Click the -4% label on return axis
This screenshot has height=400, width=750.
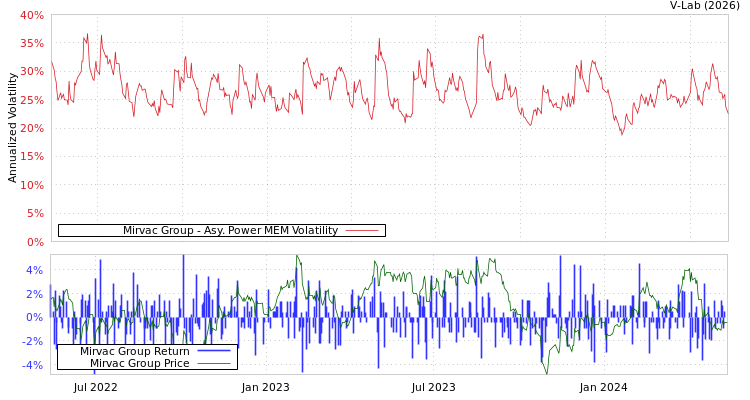[x=32, y=365]
